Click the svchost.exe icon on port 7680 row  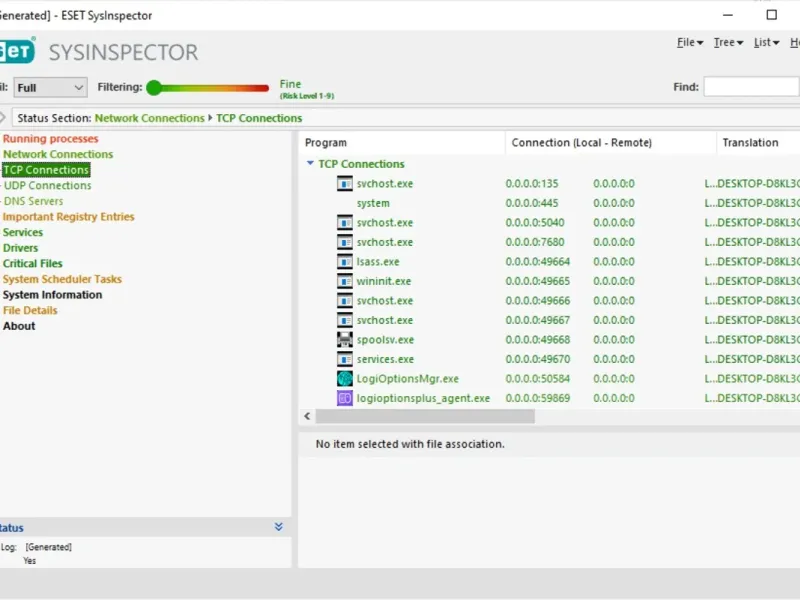(344, 242)
